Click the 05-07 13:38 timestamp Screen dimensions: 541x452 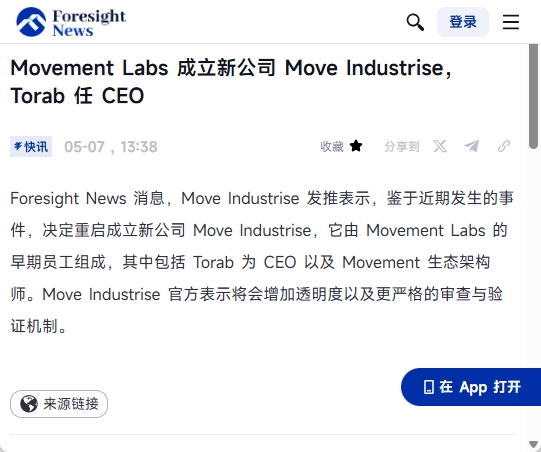pyautogui.click(x=111, y=147)
